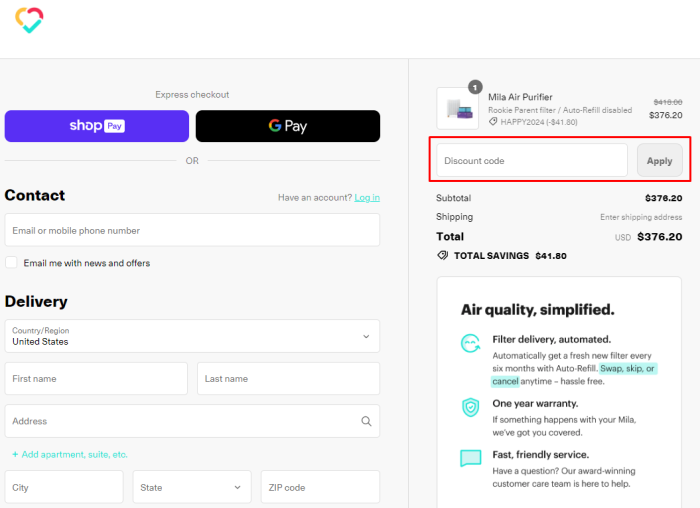The image size is (700, 508).
Task: Click the Mila Air Purifier product name
Action: 520,97
